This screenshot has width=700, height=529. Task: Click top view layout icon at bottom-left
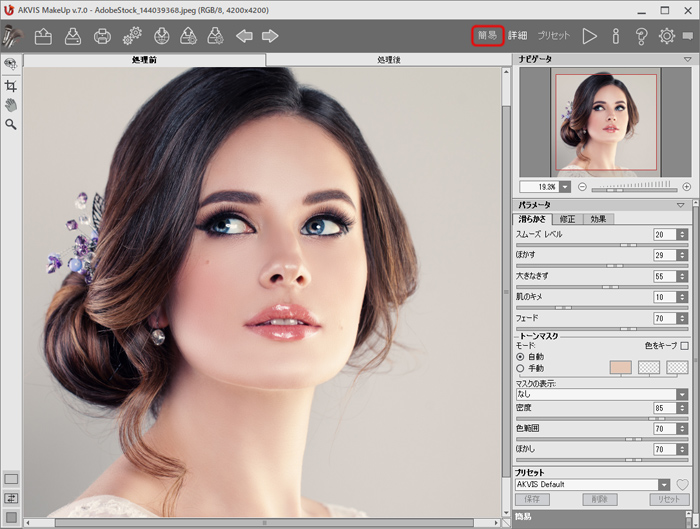[x=11, y=479]
